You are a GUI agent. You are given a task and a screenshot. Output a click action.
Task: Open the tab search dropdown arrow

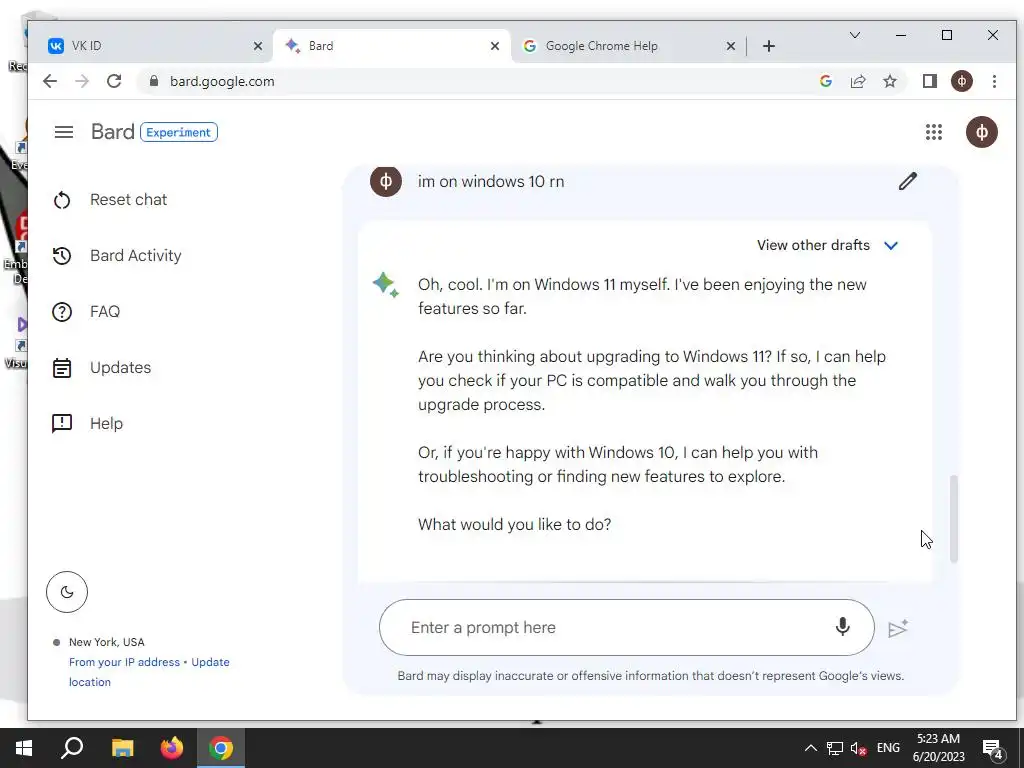854,35
